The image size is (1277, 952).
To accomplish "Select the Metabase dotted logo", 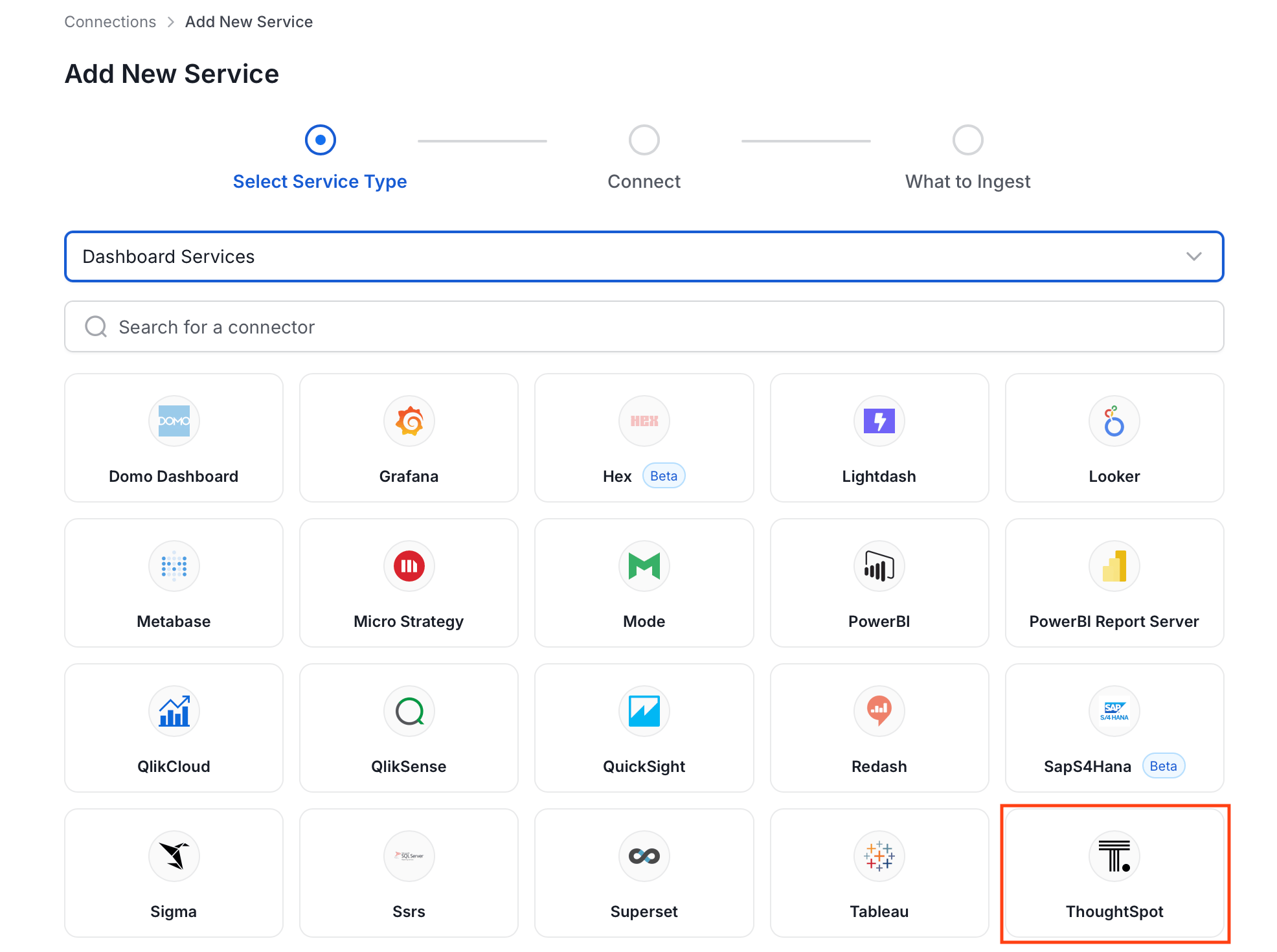I will 174,566.
